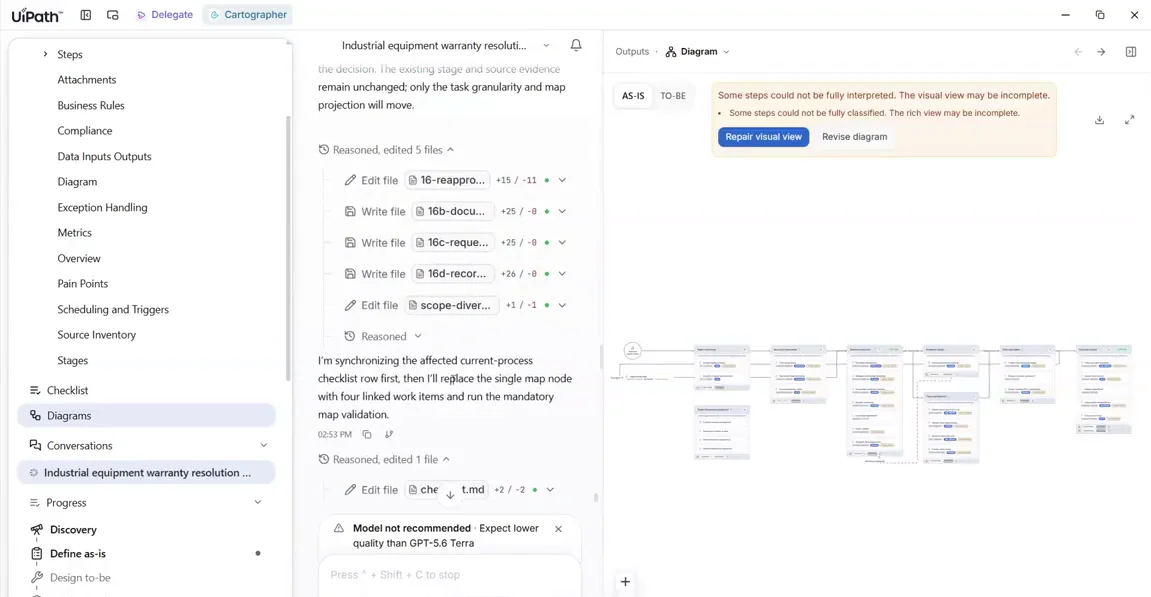Click the new window icon beside Delegate
Image resolution: width=1151 pixels, height=597 pixels.
point(112,15)
